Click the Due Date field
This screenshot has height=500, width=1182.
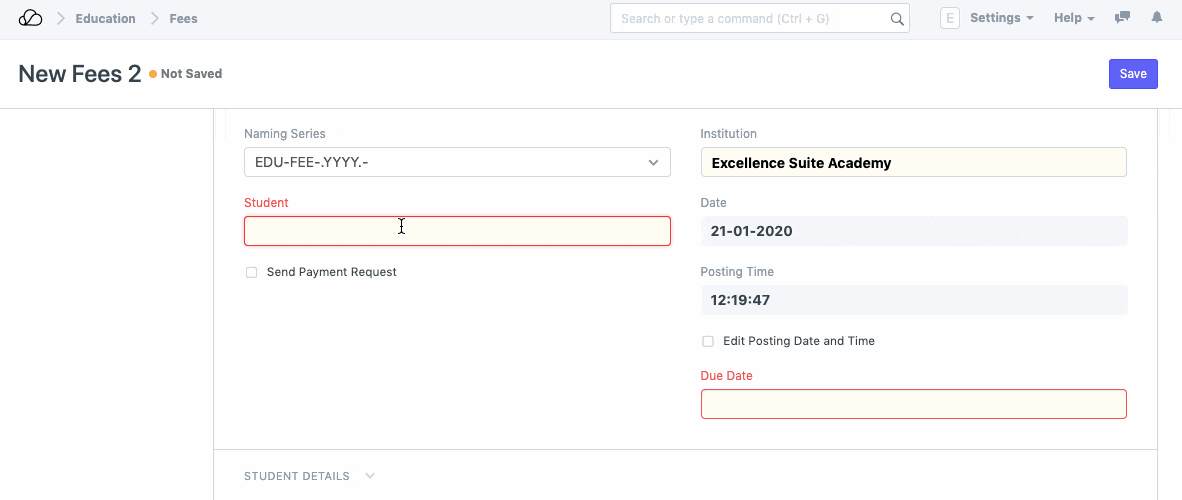pyautogui.click(x=913, y=404)
